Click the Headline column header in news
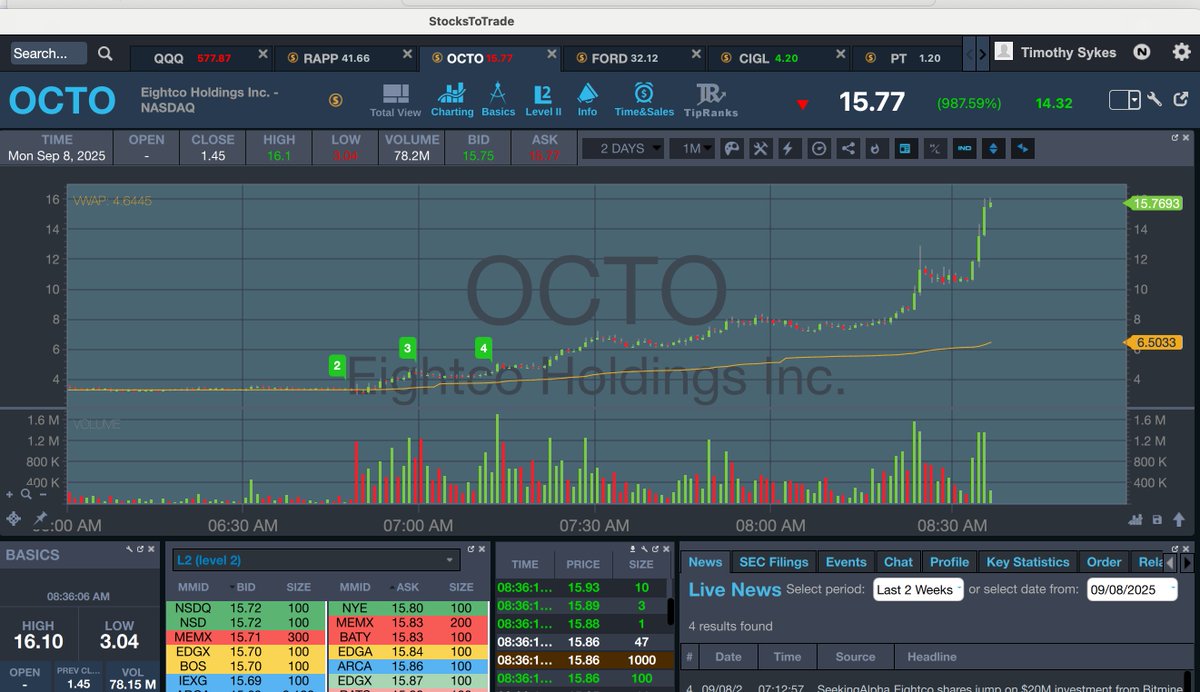Viewport: 1200px width, 692px height. (x=932, y=657)
